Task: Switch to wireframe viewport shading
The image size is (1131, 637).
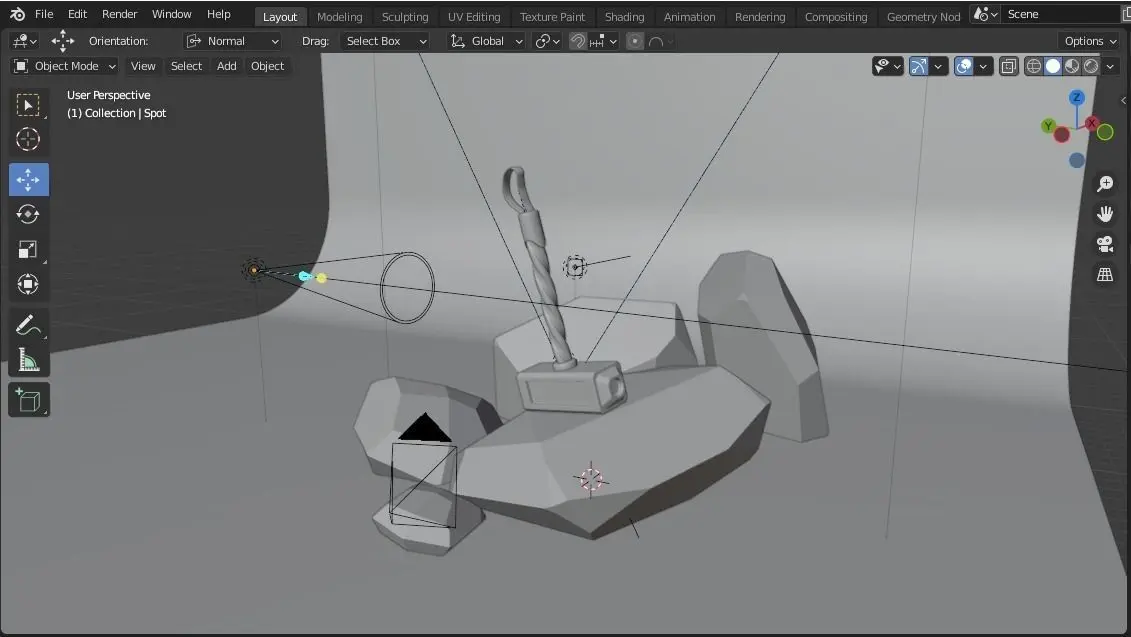Action: point(1034,66)
